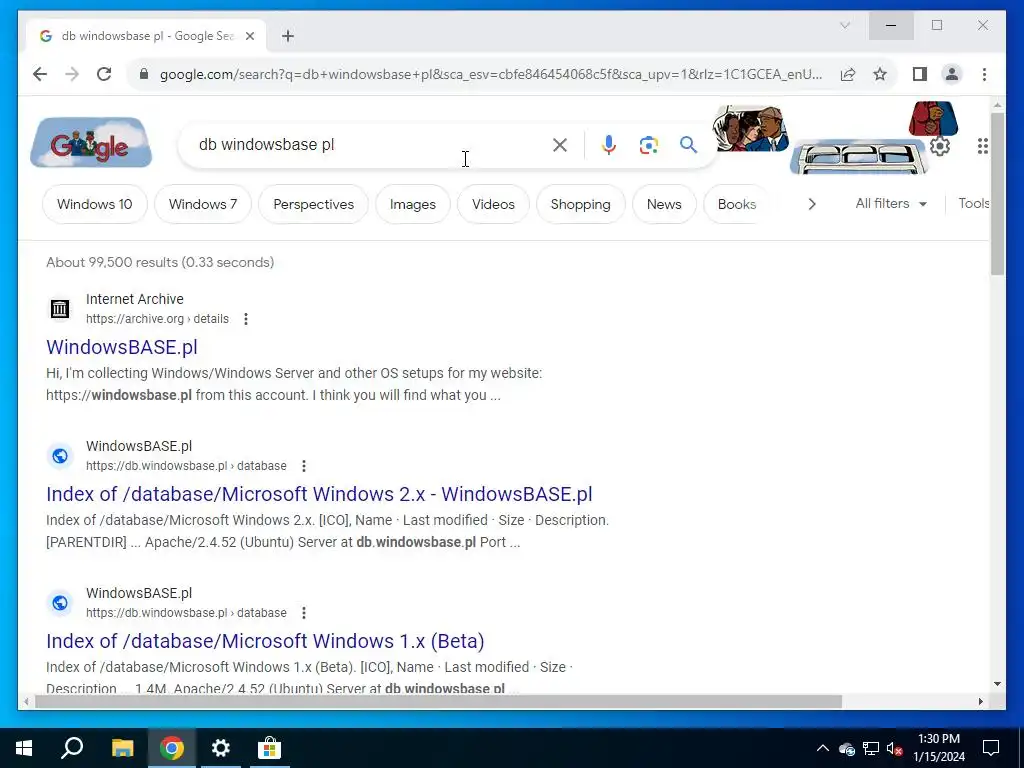
Task: View site information lock icon
Action: 144,74
